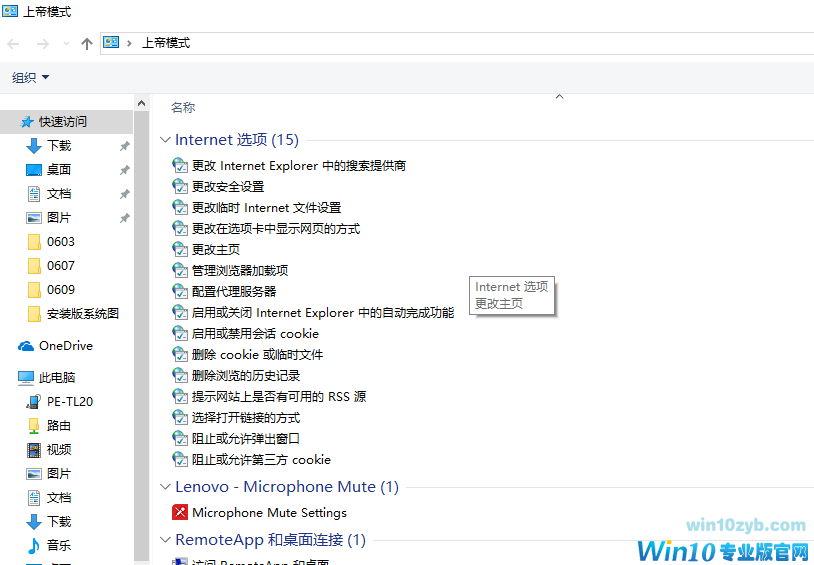
Task: Select 阻止或允许第三方 cookie
Action: 261,460
